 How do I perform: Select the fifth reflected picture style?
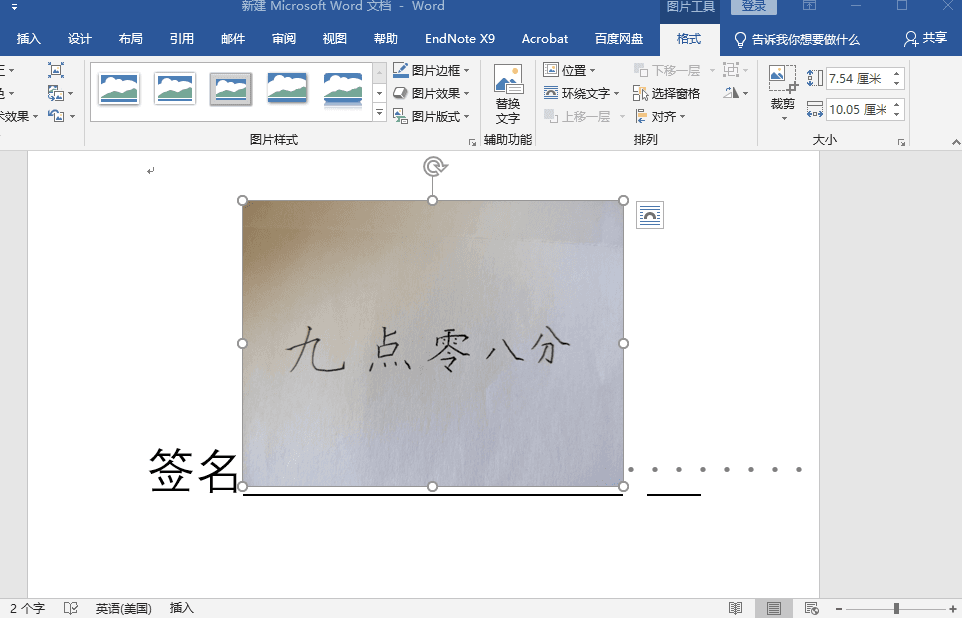pos(343,90)
